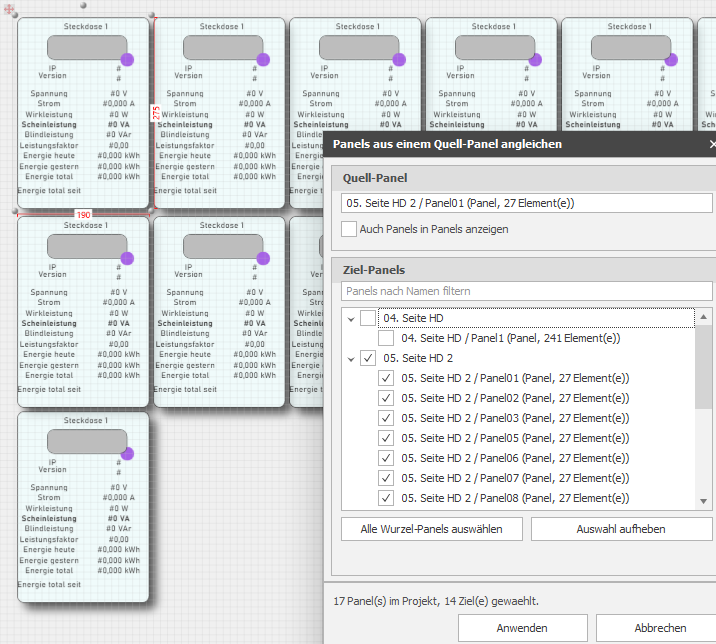Uncheck the Panel02 target checkbox
This screenshot has width=716, height=644.
tap(386, 398)
